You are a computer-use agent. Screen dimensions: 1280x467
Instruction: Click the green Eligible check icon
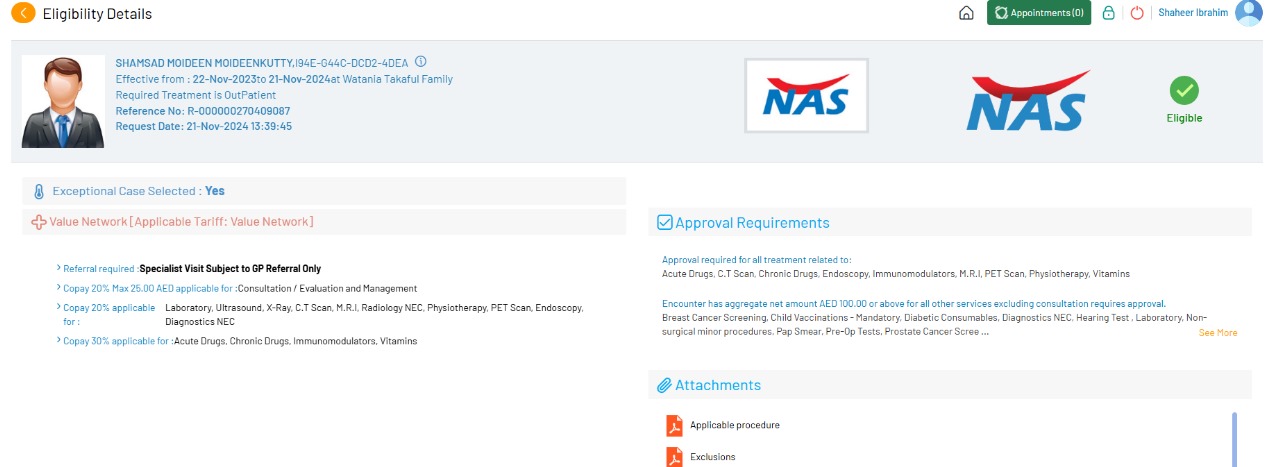[x=1184, y=91]
